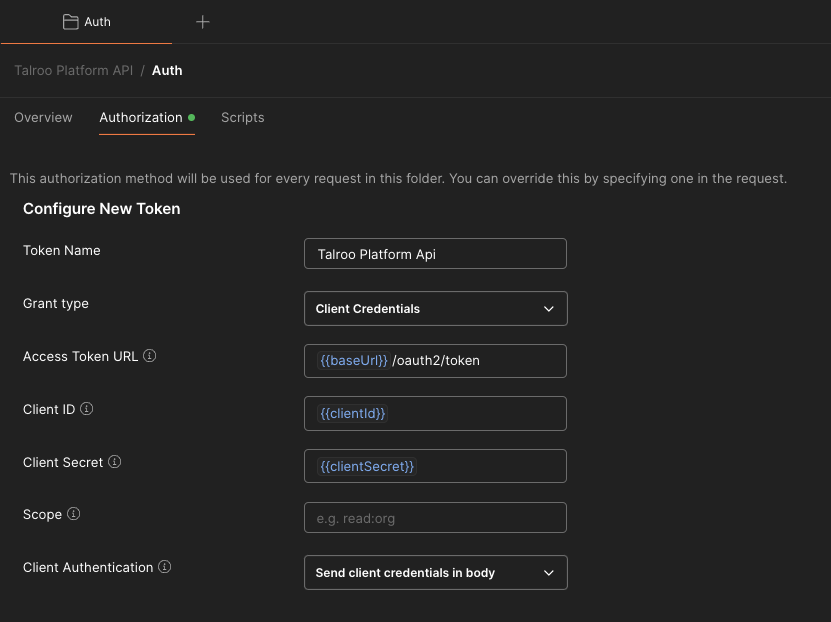
Task: Show info for Access Token URL
Action: [149, 356]
